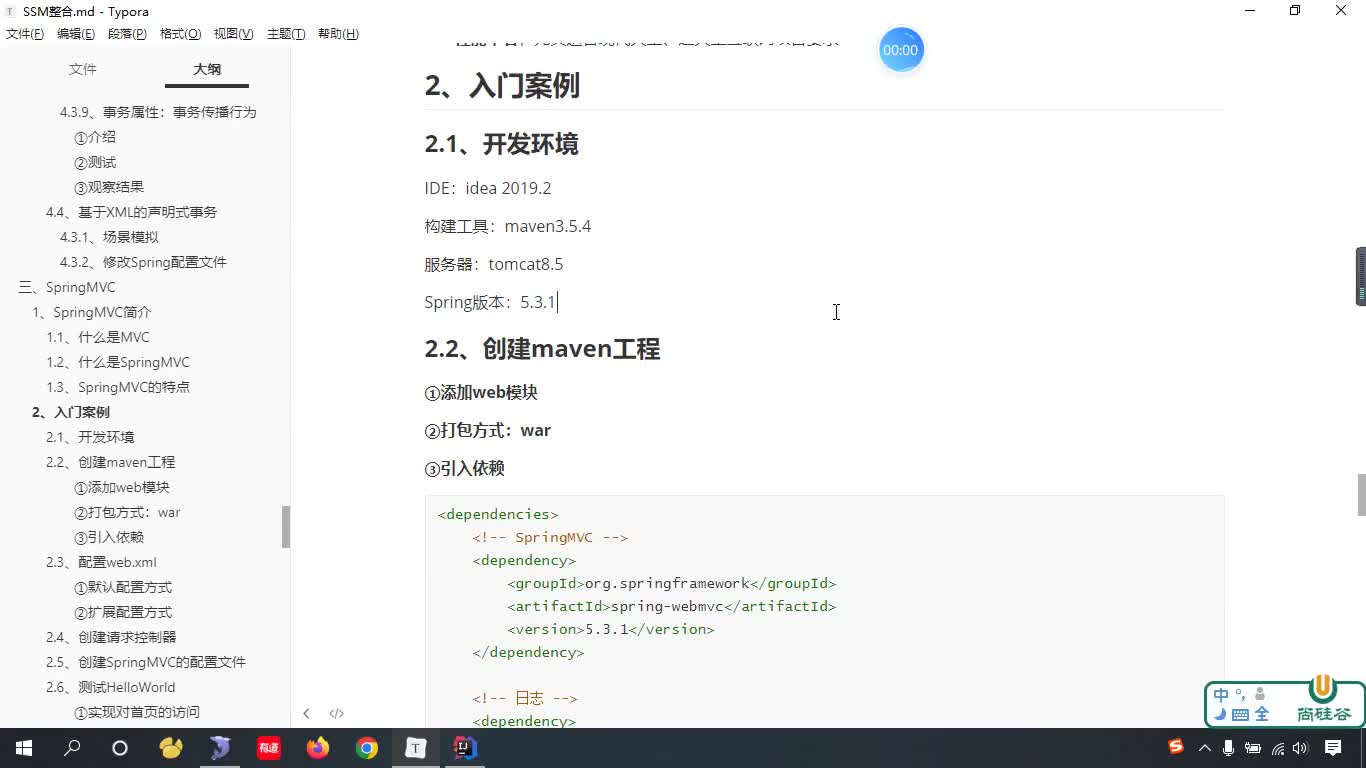Go to outline ①添加web模块
Viewport: 1366px width, 768px height.
tap(122, 487)
